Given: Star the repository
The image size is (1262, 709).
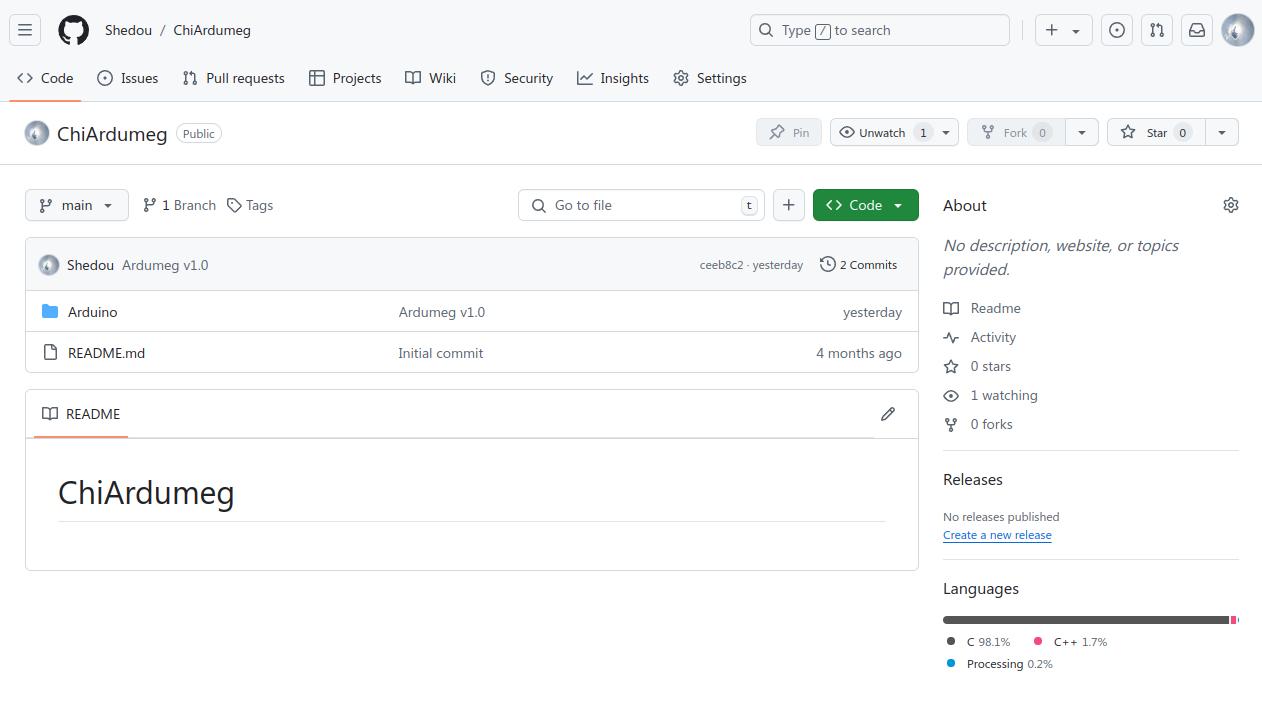Looking at the screenshot, I should pos(1155,132).
